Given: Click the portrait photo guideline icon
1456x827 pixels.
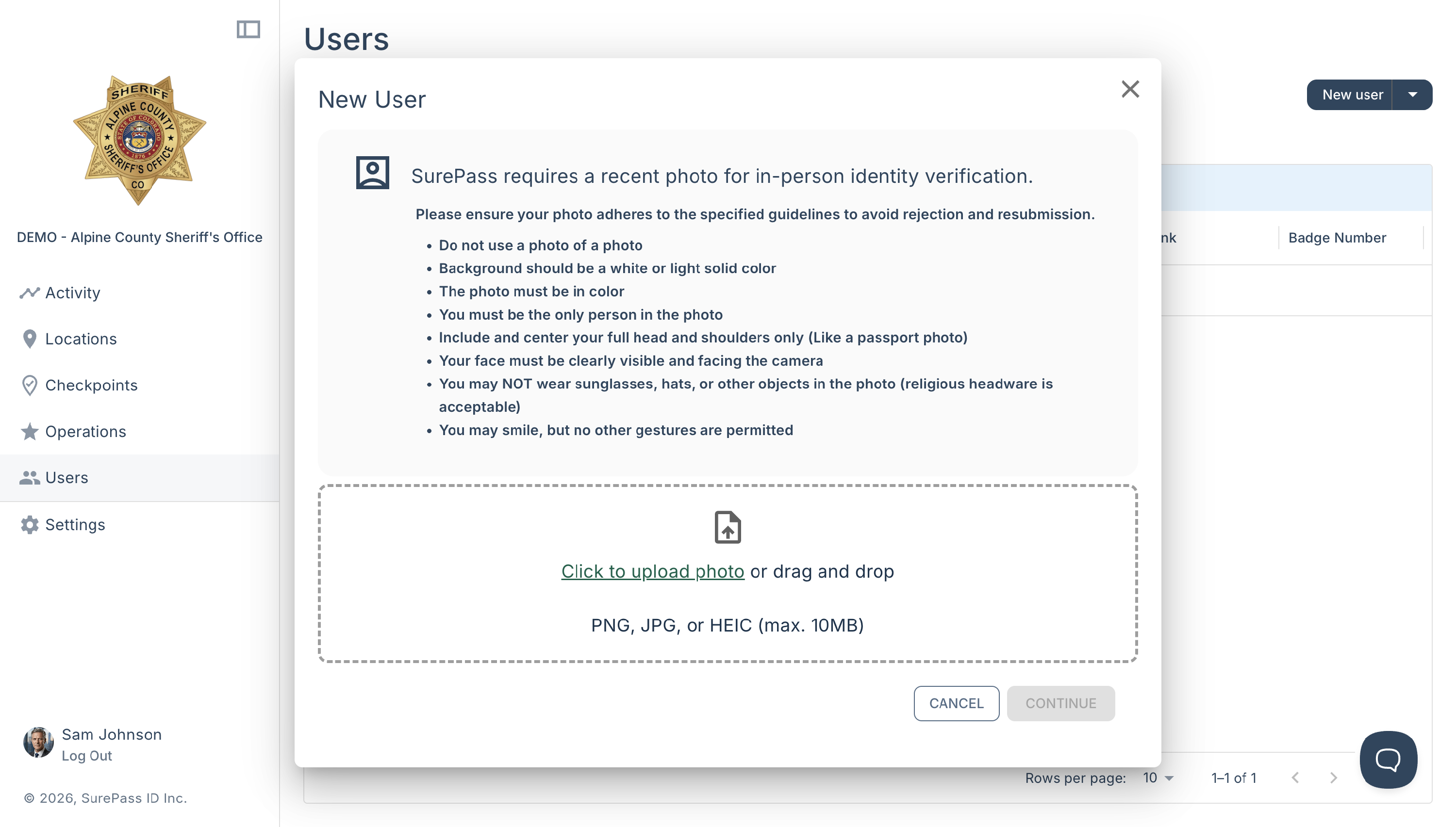Looking at the screenshot, I should (x=373, y=173).
